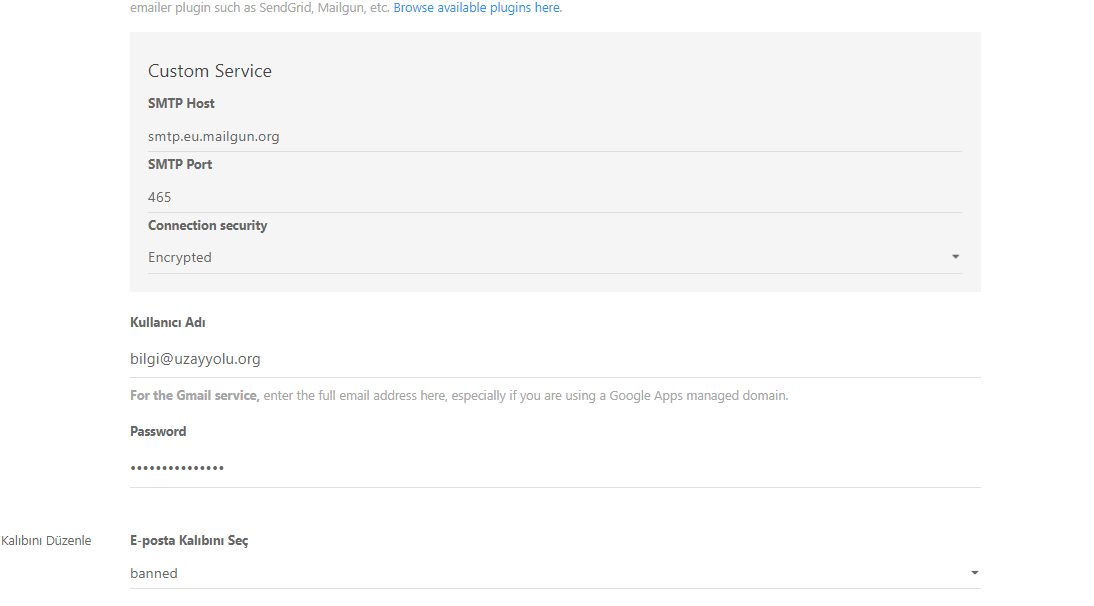Click the Custom Service heading
The image size is (1094, 606).
(210, 71)
